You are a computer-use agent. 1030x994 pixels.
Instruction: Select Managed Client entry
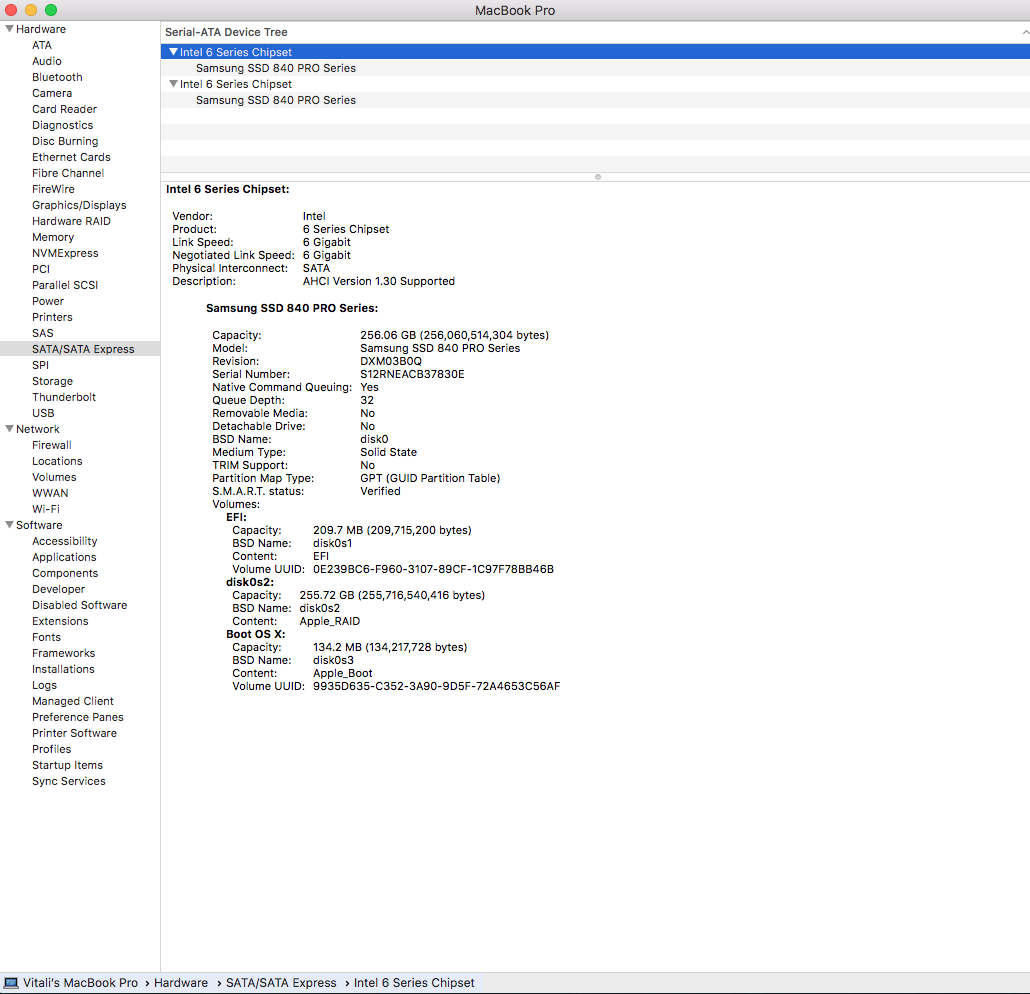pyautogui.click(x=73, y=701)
